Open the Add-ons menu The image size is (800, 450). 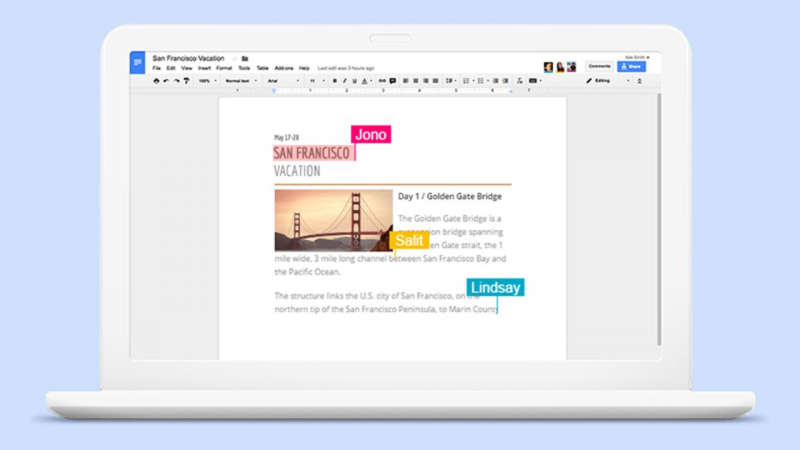coord(284,68)
